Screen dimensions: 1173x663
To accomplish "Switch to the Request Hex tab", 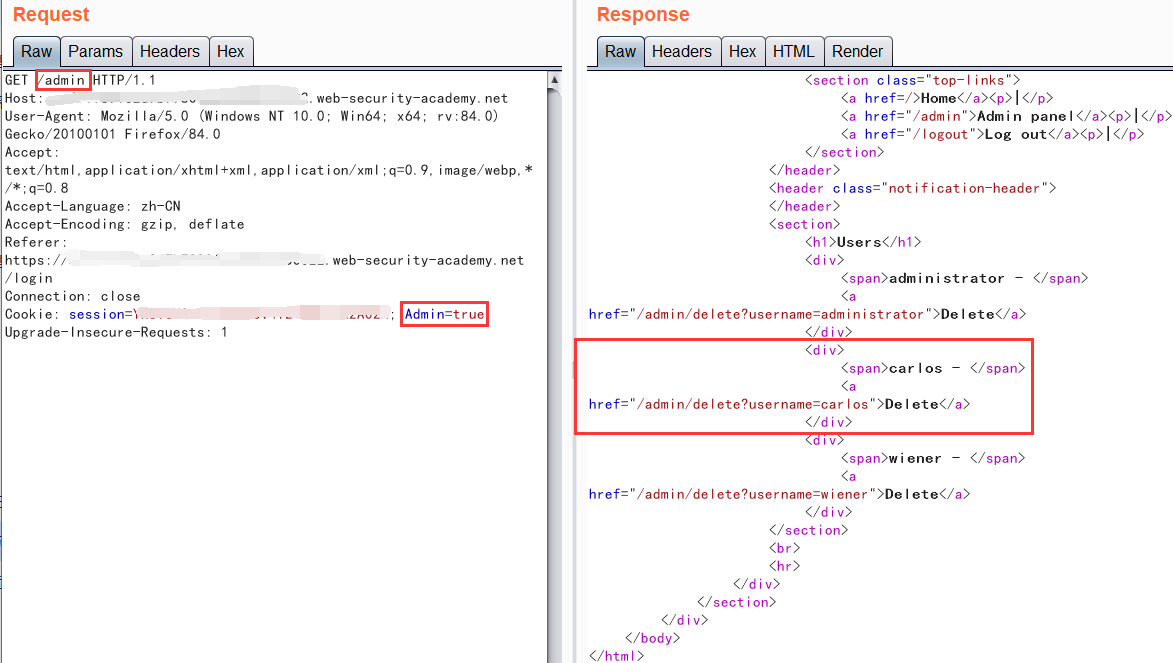I will 230,52.
